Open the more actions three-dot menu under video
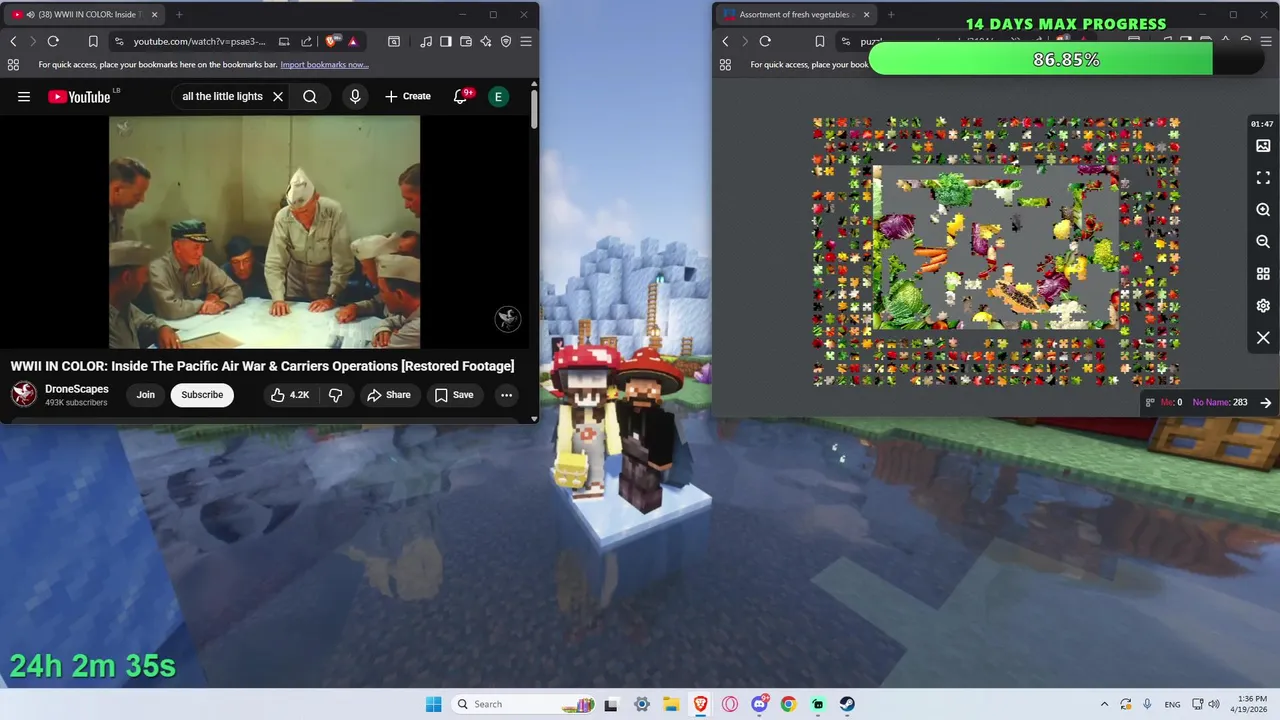 pyautogui.click(x=506, y=395)
